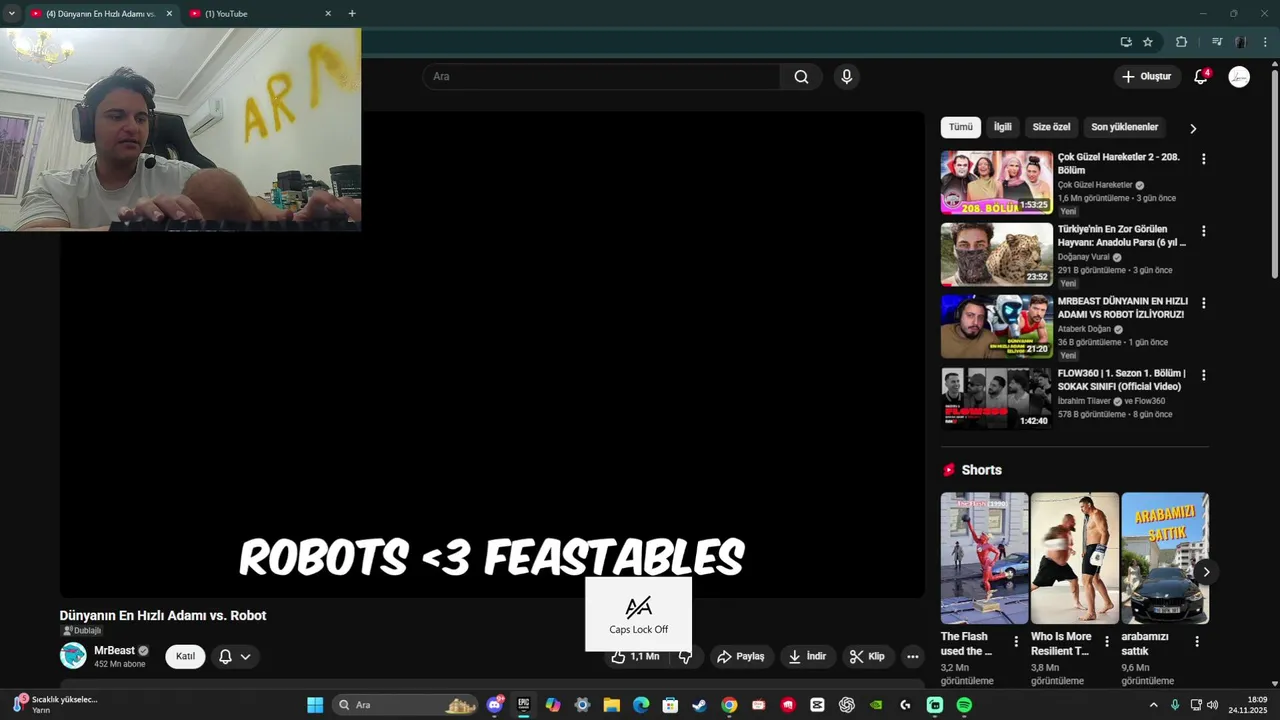Screen dimensions: 1280x720
Task: Open Chrome extensions puzzle icon
Action: [x=1181, y=42]
